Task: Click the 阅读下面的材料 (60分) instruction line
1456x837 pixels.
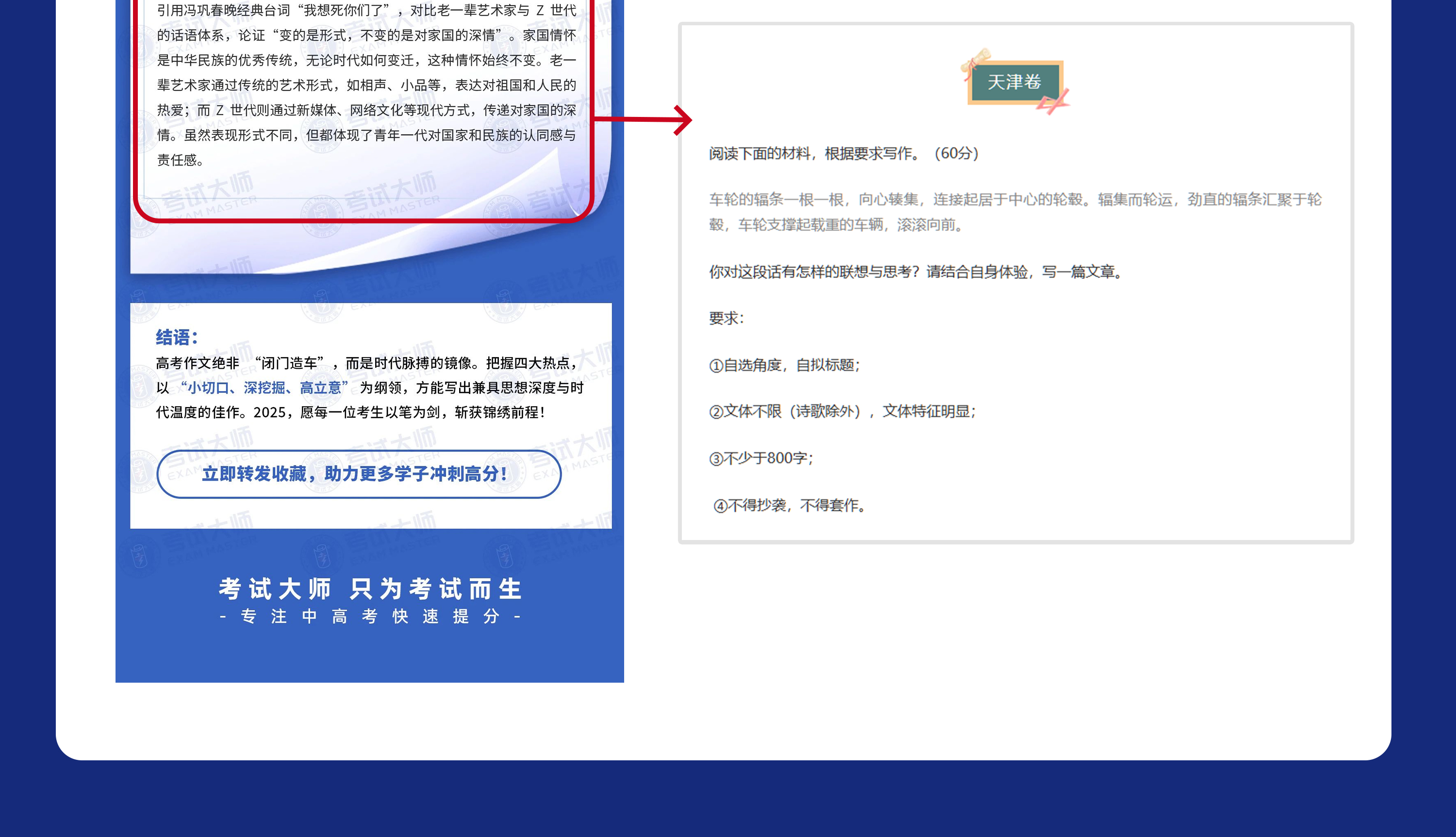Action: [x=843, y=153]
